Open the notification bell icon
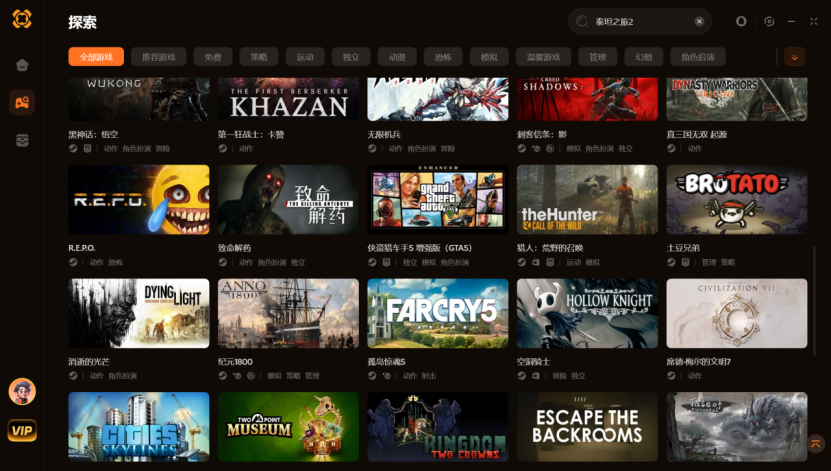This screenshot has height=471, width=831. 741,21
